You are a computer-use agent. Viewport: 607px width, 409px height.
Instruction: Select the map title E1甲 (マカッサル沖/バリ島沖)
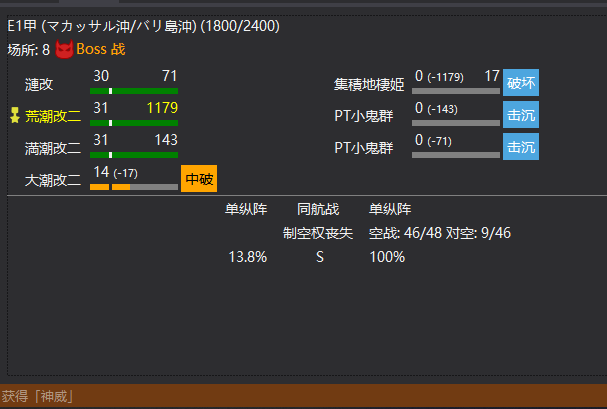pos(102,26)
